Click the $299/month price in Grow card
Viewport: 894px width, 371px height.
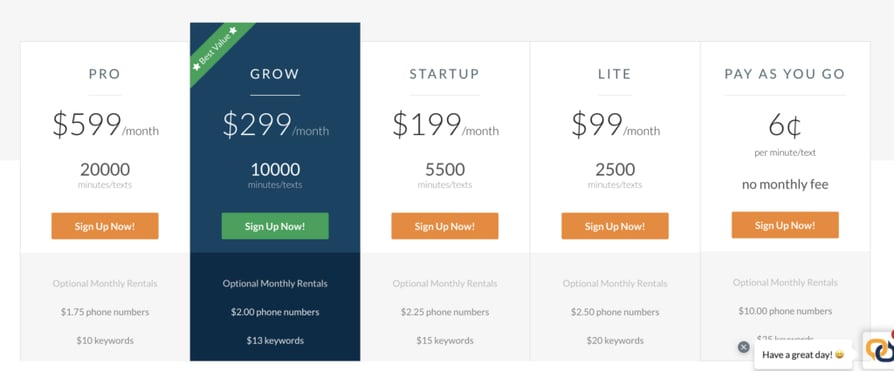coord(275,125)
